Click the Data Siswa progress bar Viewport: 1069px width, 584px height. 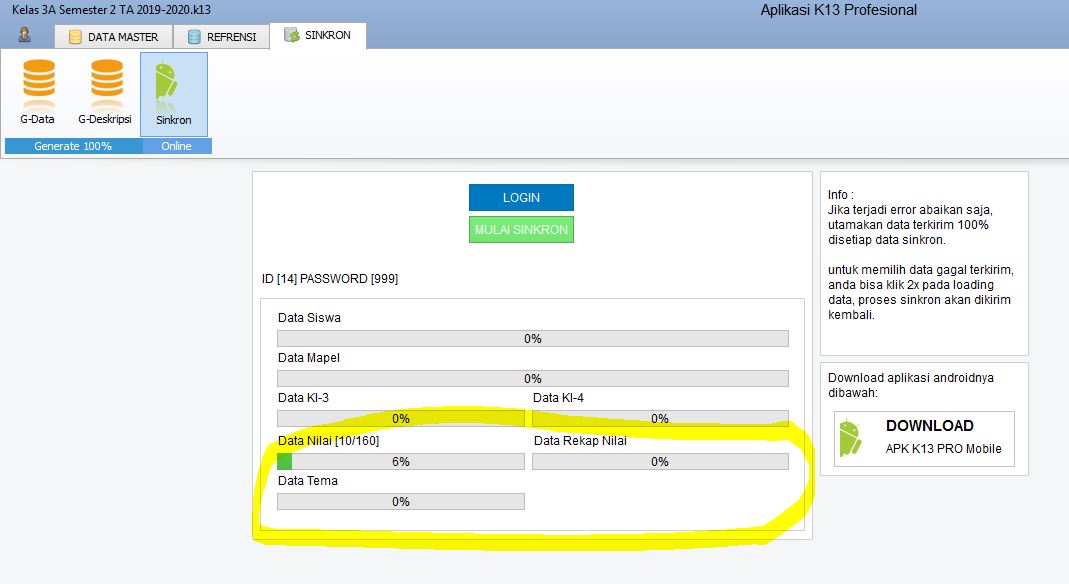tap(532, 339)
